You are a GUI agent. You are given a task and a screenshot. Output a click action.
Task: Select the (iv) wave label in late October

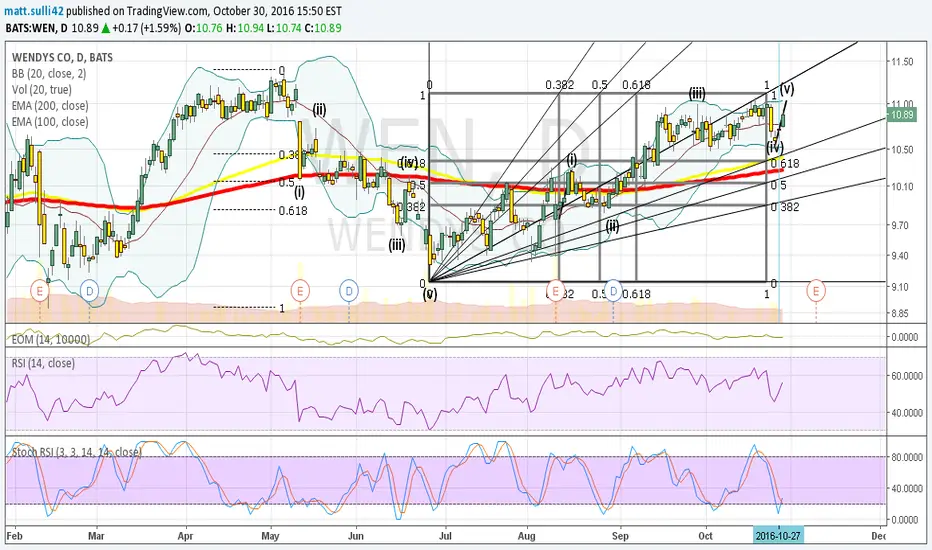tap(774, 147)
